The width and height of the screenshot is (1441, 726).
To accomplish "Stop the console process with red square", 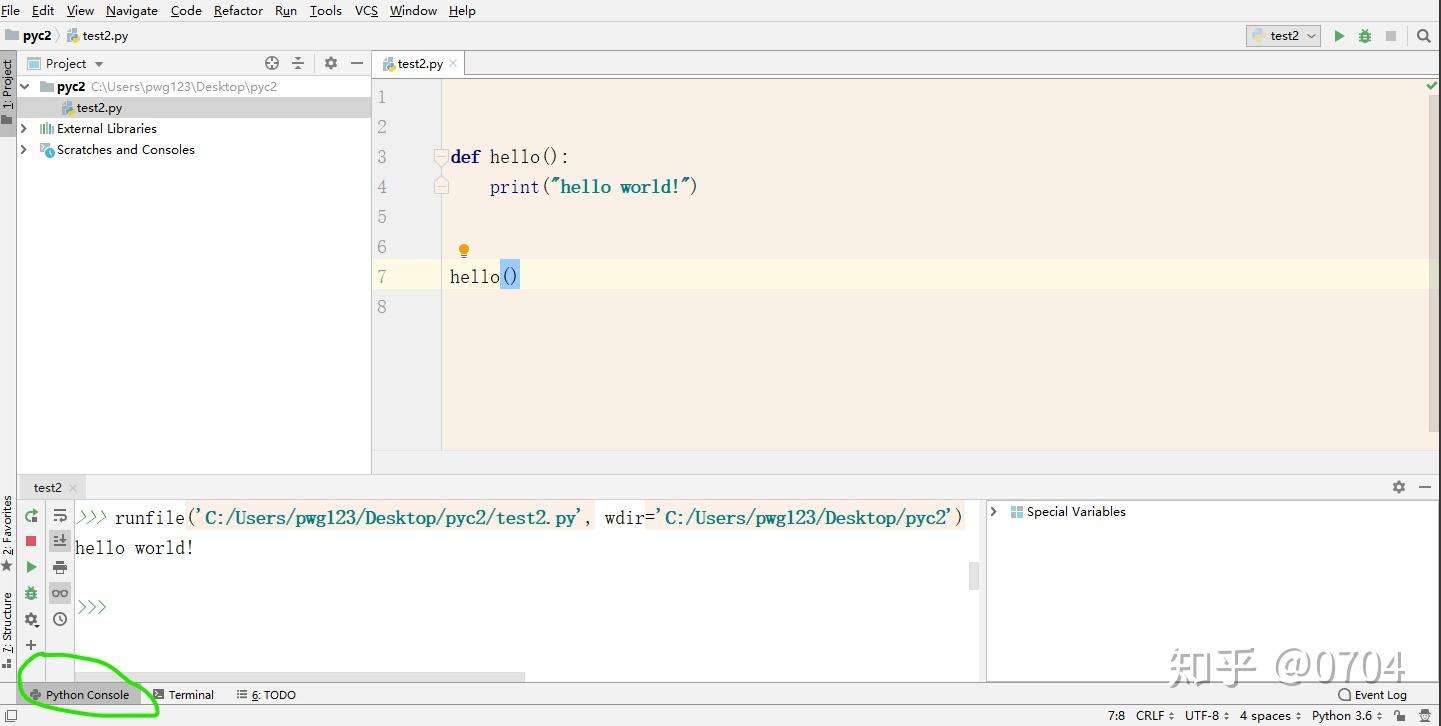I will tap(31, 540).
